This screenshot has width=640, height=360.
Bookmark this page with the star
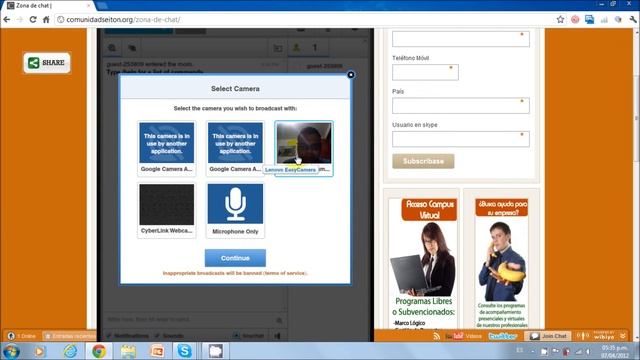560,19
